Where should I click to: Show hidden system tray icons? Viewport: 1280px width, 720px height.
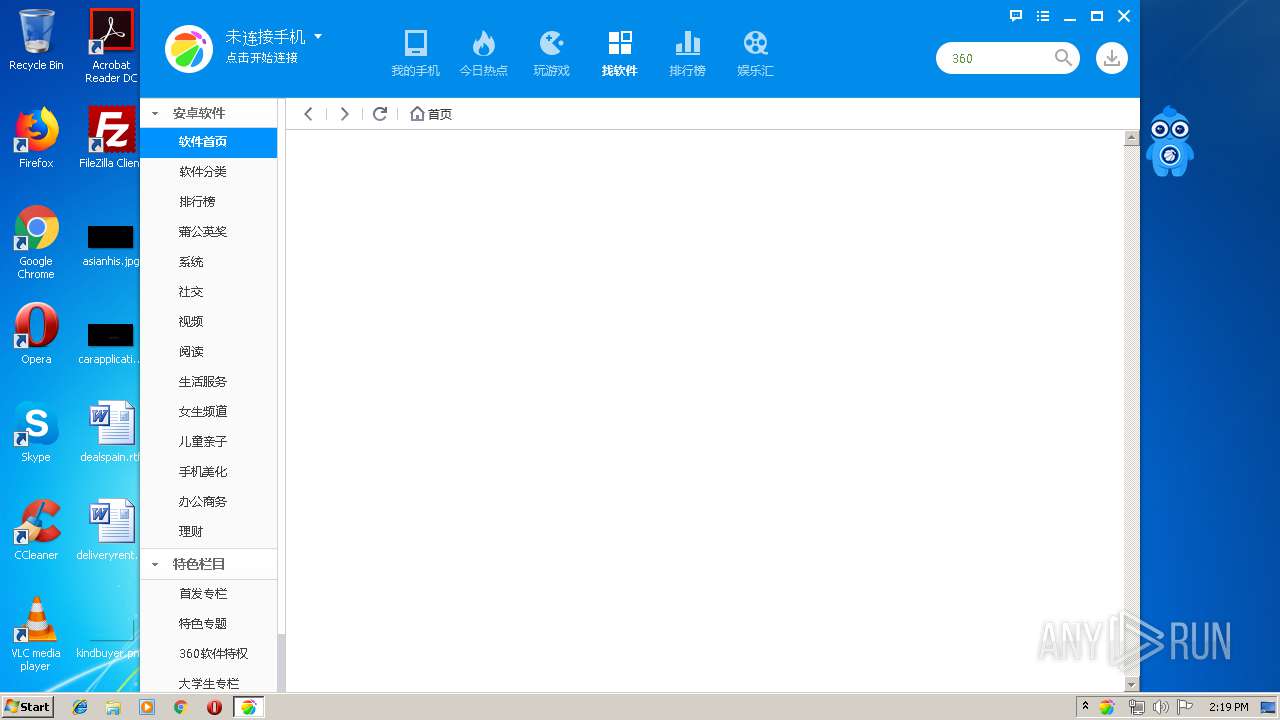click(1085, 707)
